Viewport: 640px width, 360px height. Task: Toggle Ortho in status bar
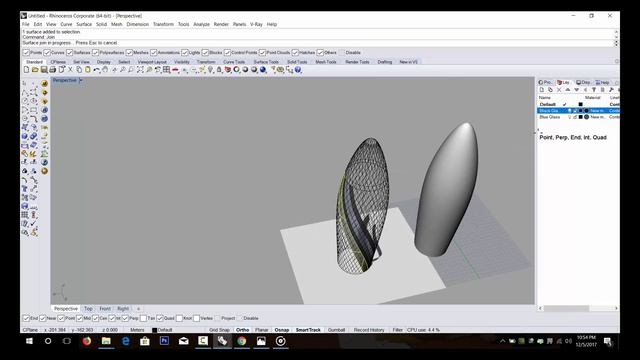point(242,330)
